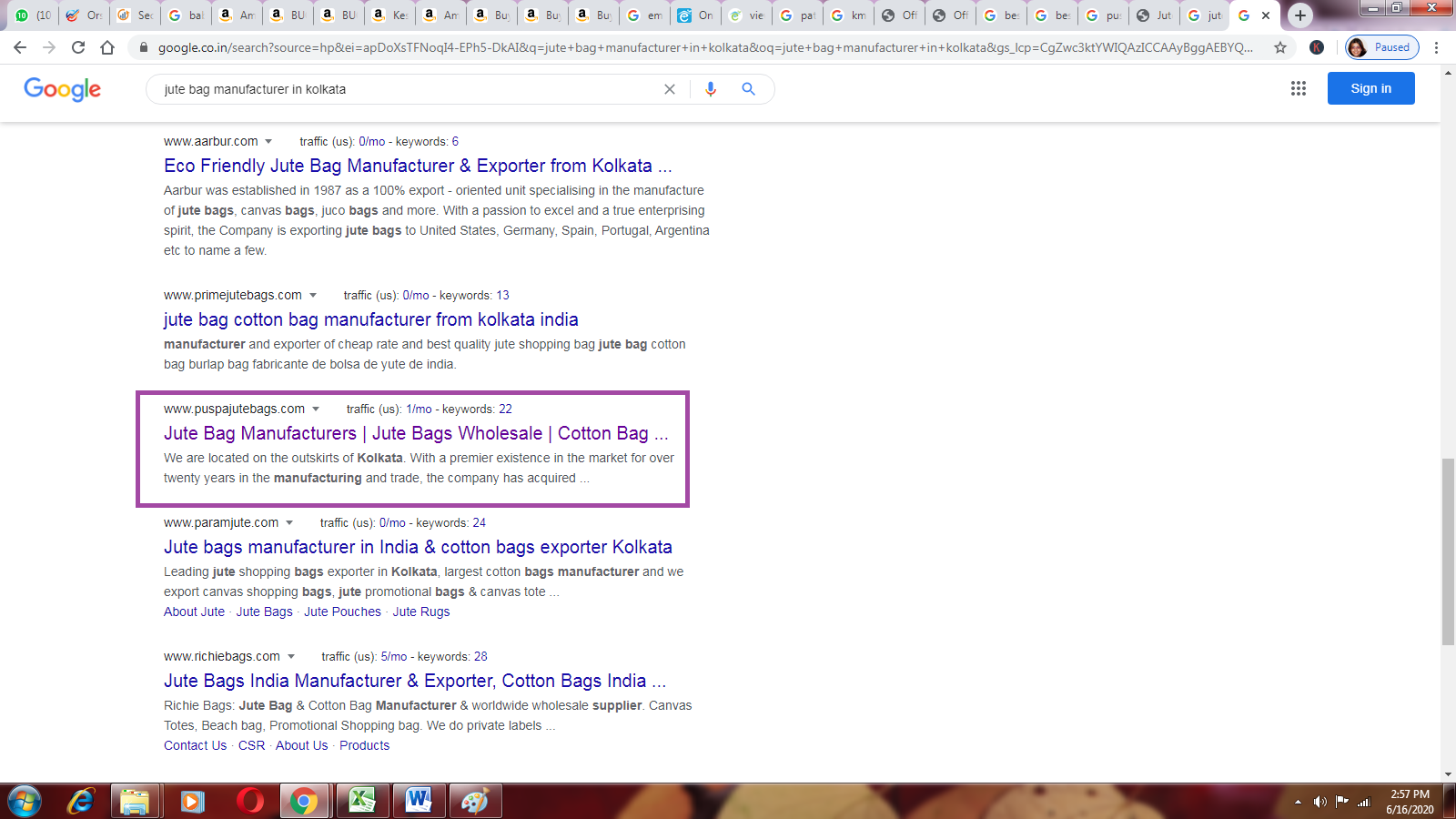This screenshot has height=819, width=1456.
Task: Open the CSR sitelink
Action: click(251, 745)
